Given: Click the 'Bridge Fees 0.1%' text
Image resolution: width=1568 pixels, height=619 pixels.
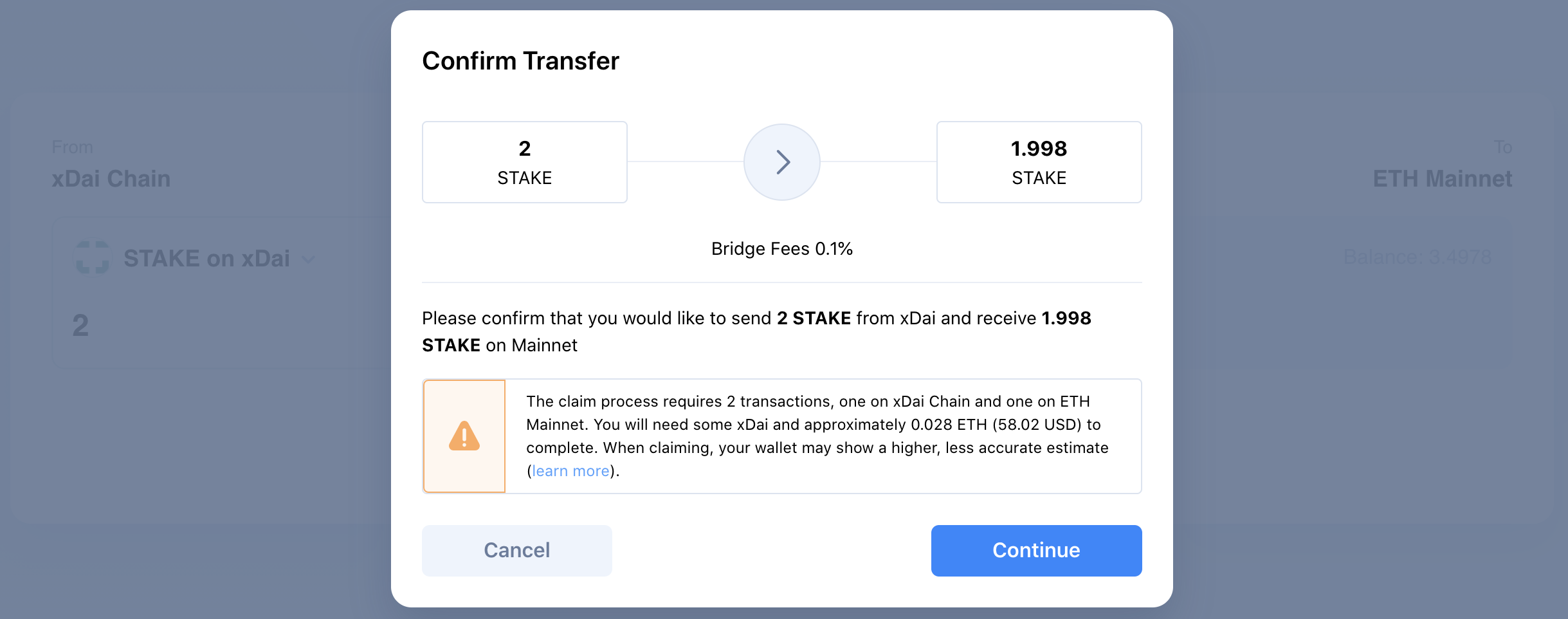Looking at the screenshot, I should (782, 248).
